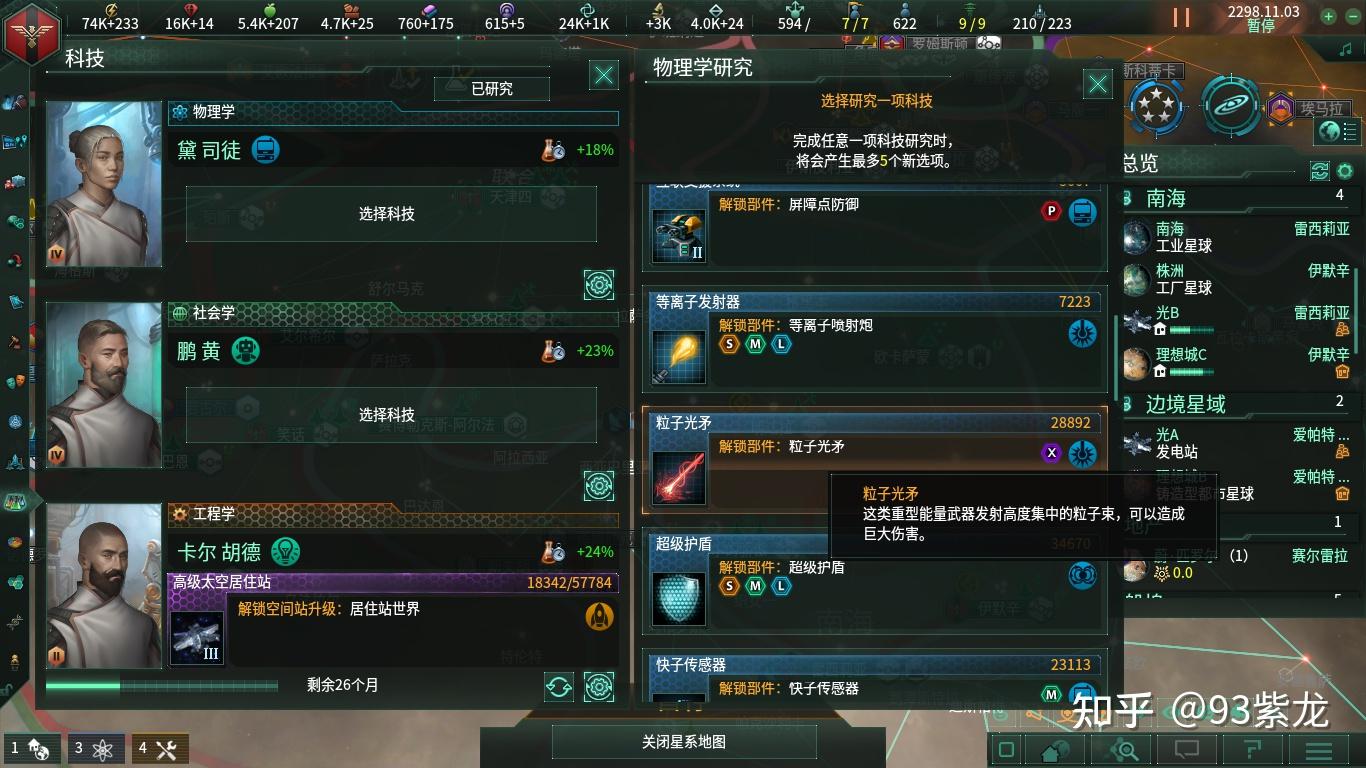The width and height of the screenshot is (1366, 768).
Task: Click the galaxy map icon near 埃马拉
Action: [x=1231, y=105]
